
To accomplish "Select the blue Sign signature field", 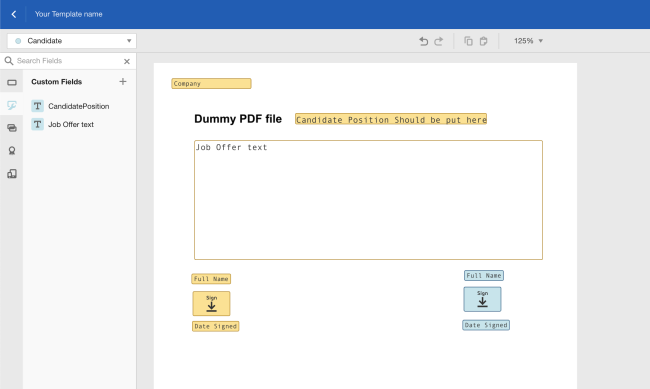I will coord(482,299).
